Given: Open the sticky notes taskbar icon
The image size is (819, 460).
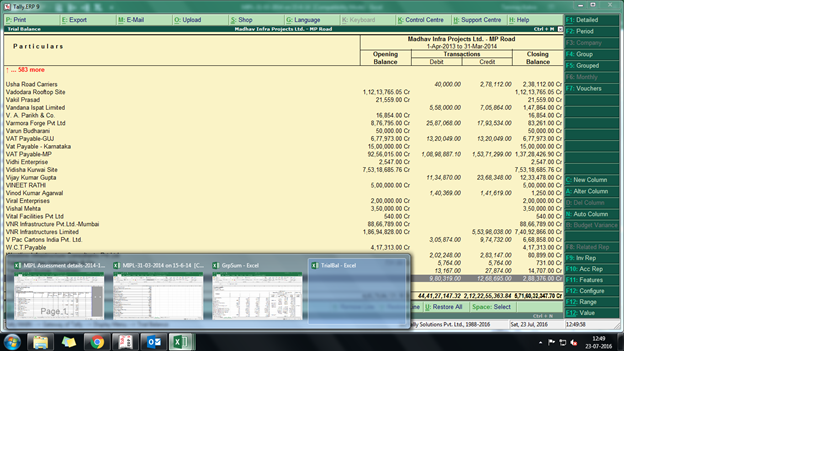Looking at the screenshot, I should (68, 343).
